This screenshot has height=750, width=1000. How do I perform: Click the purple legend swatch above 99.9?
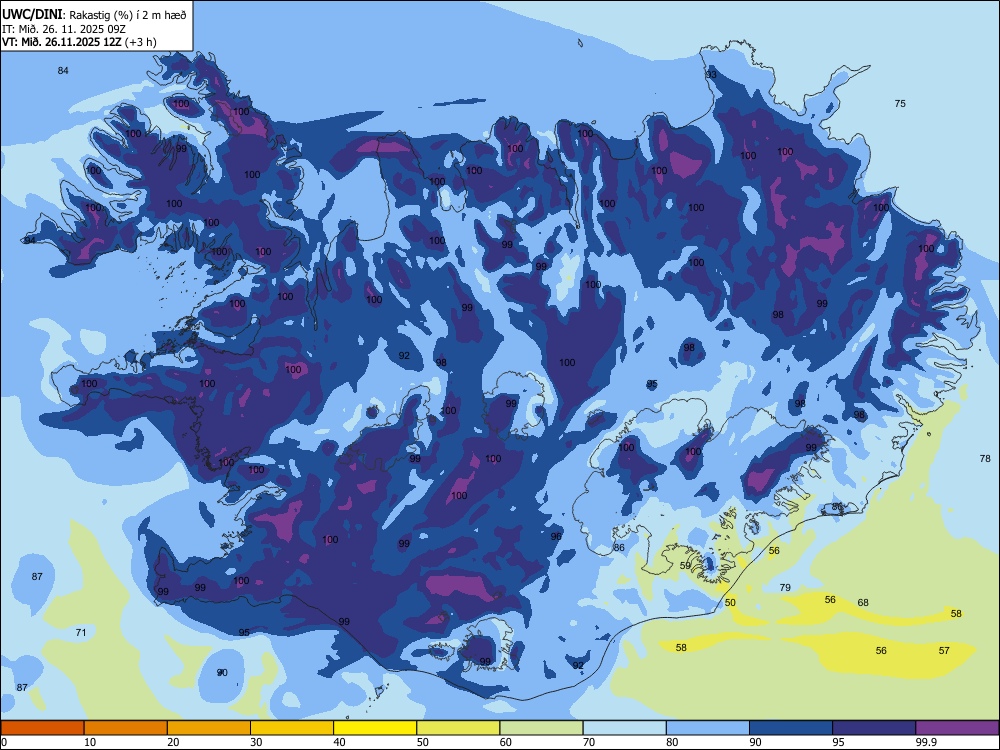(957, 728)
